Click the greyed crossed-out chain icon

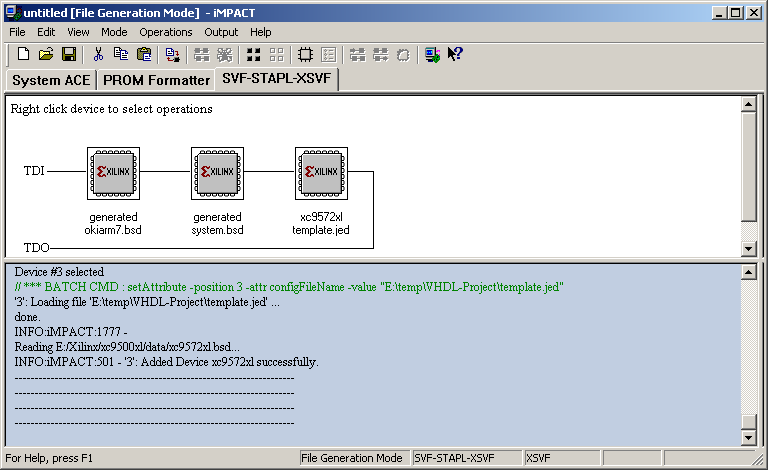(224, 54)
